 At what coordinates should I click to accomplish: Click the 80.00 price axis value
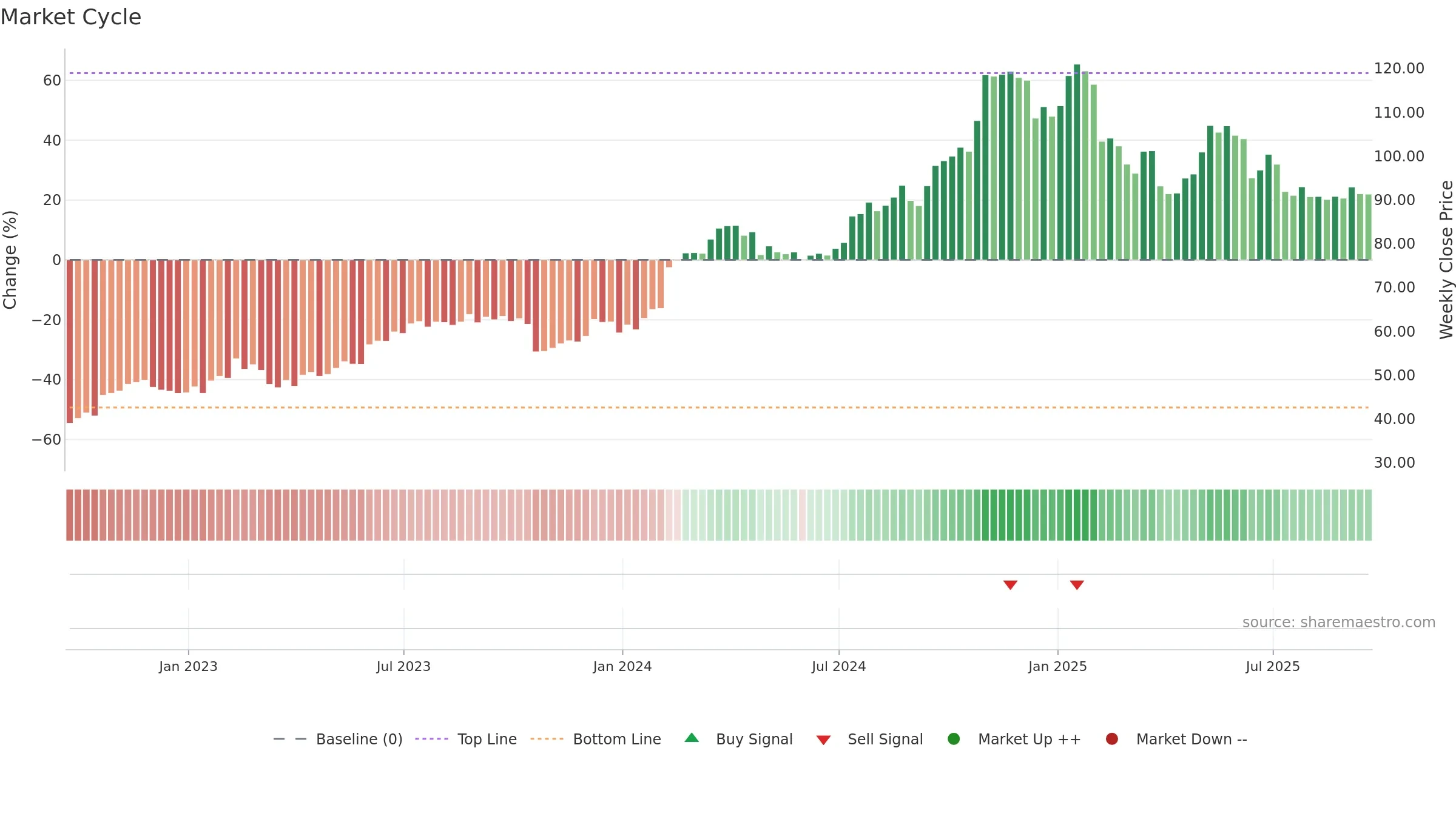click(1395, 243)
